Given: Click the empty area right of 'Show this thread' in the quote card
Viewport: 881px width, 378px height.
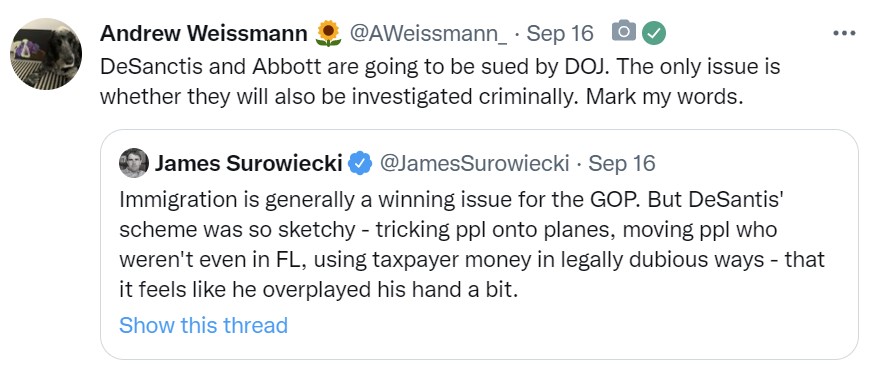Looking at the screenshot, I should 567,326.
